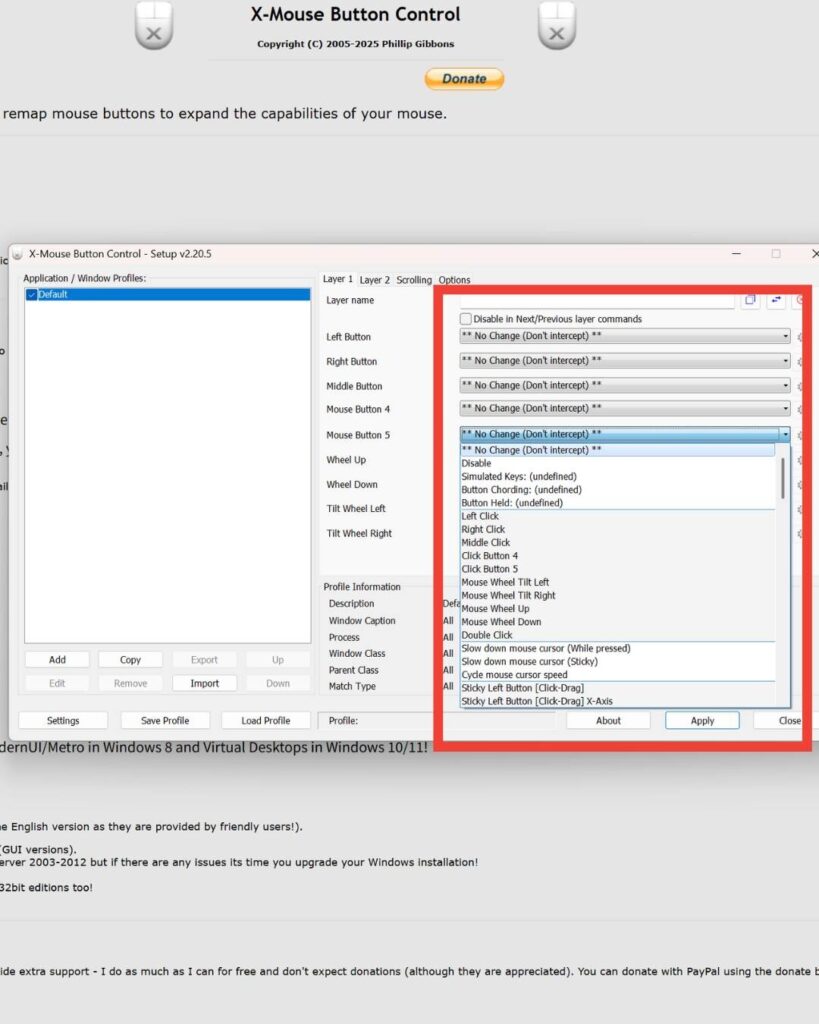
Task: Open the Options tab
Action: [454, 280]
